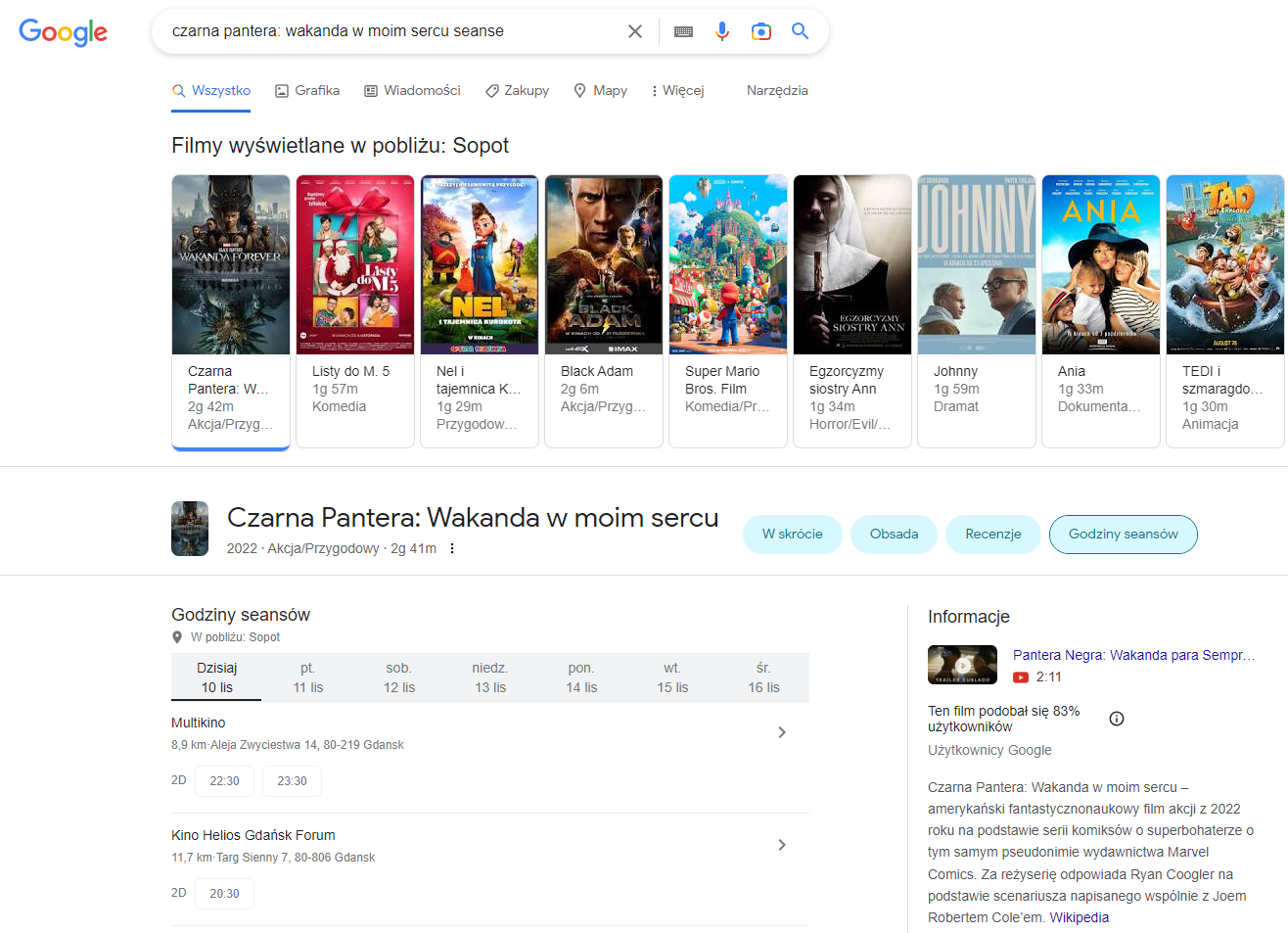Click the Obsada chip button
The image size is (1288, 933).
point(894,534)
